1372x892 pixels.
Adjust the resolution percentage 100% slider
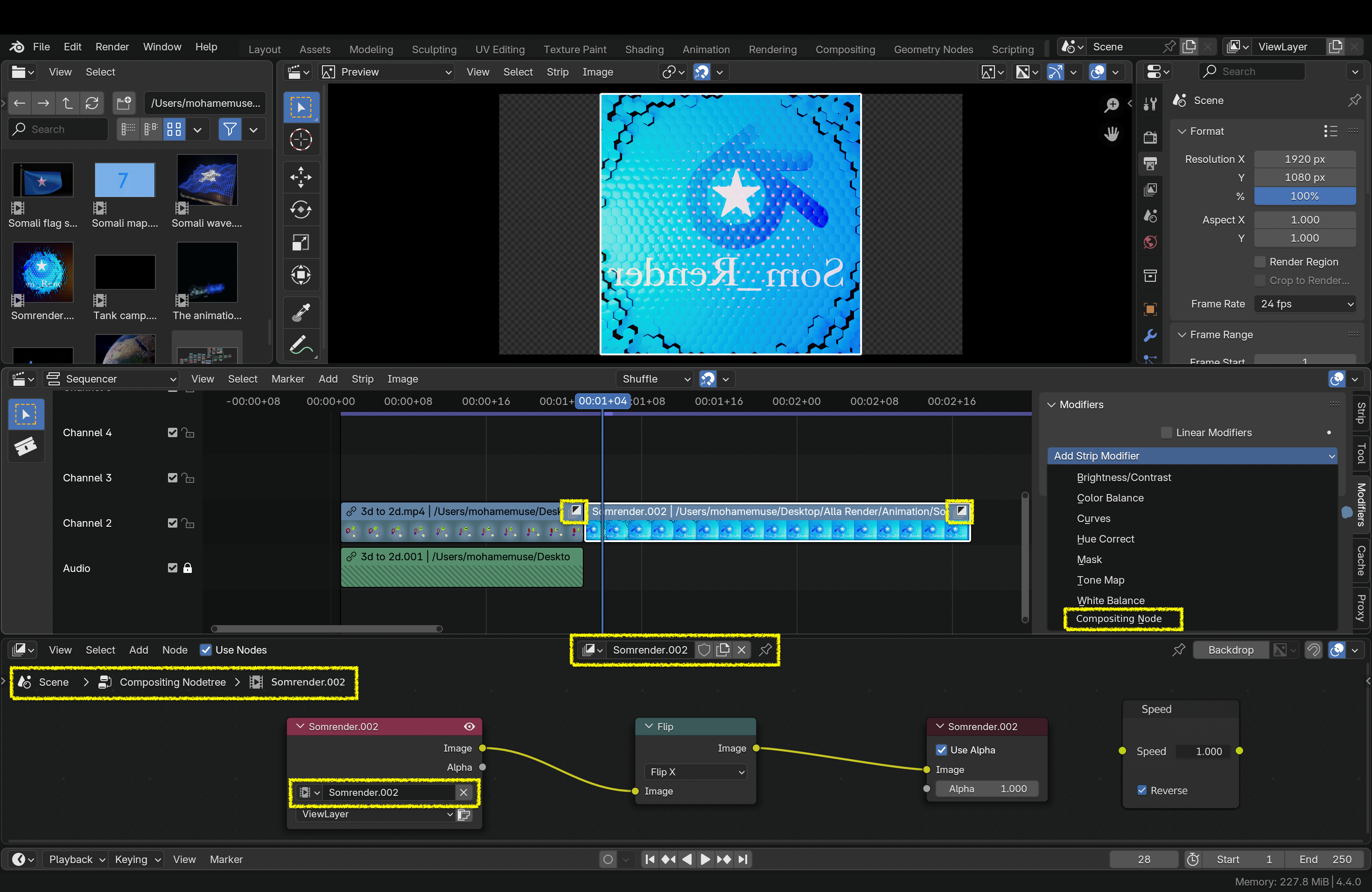click(x=1304, y=196)
